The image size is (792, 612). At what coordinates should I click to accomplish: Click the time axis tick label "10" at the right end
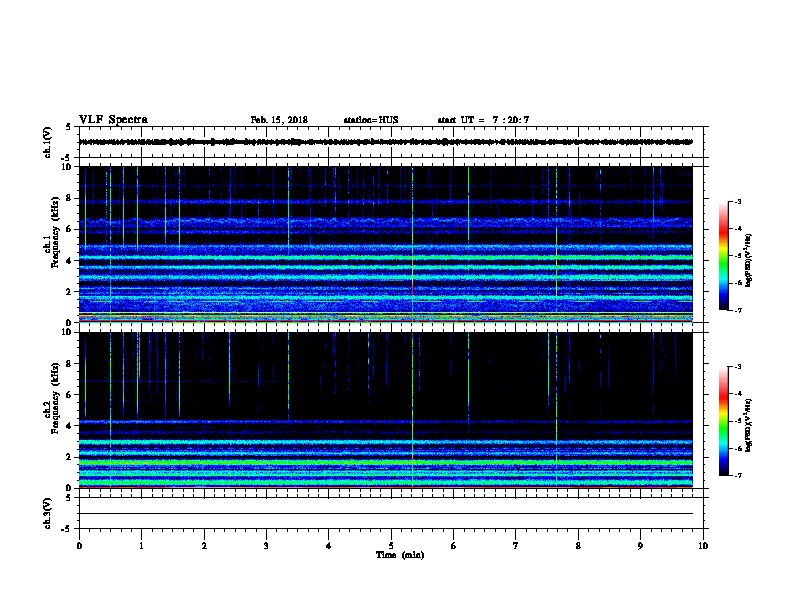click(703, 546)
